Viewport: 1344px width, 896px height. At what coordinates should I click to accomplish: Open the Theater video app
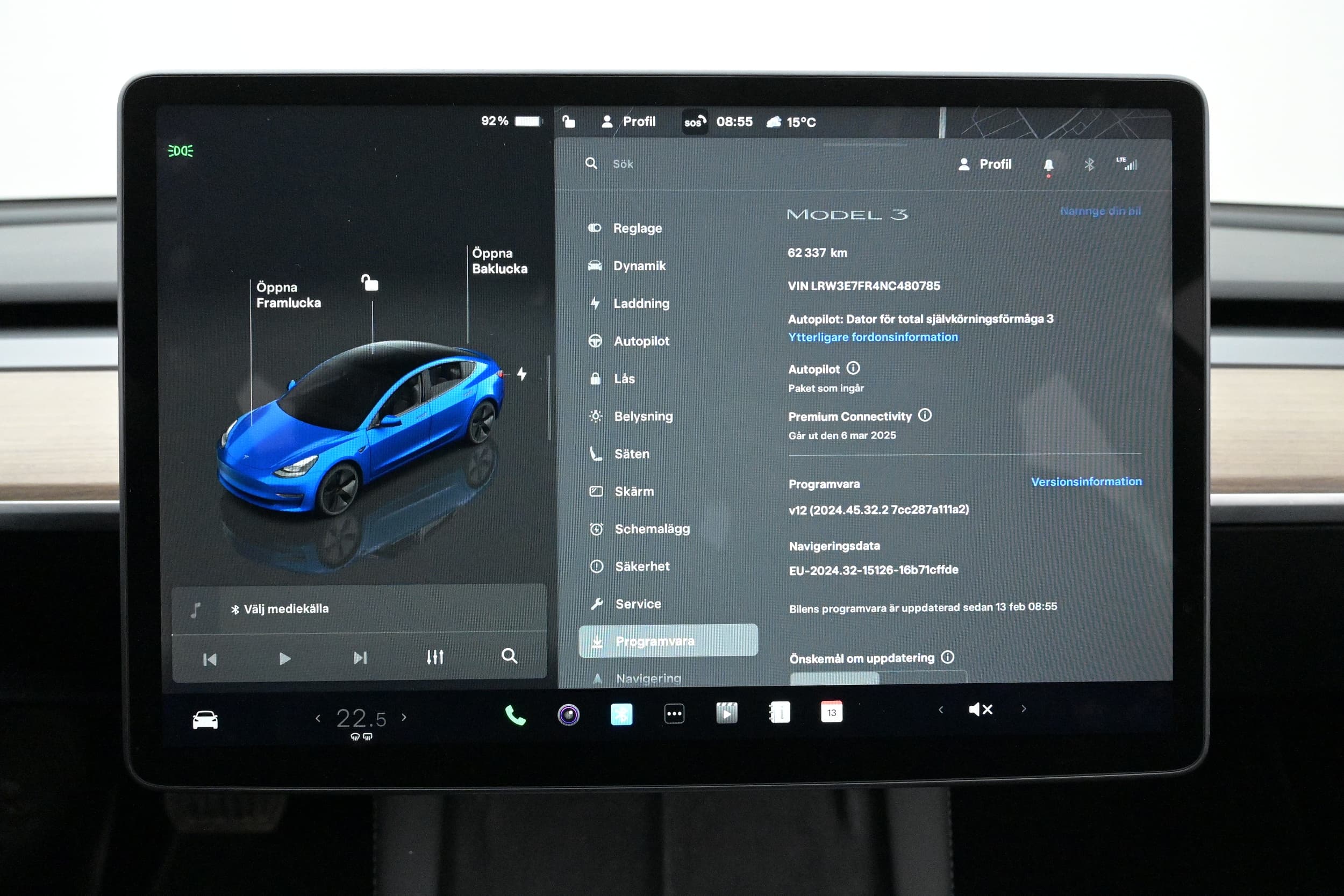tap(726, 713)
